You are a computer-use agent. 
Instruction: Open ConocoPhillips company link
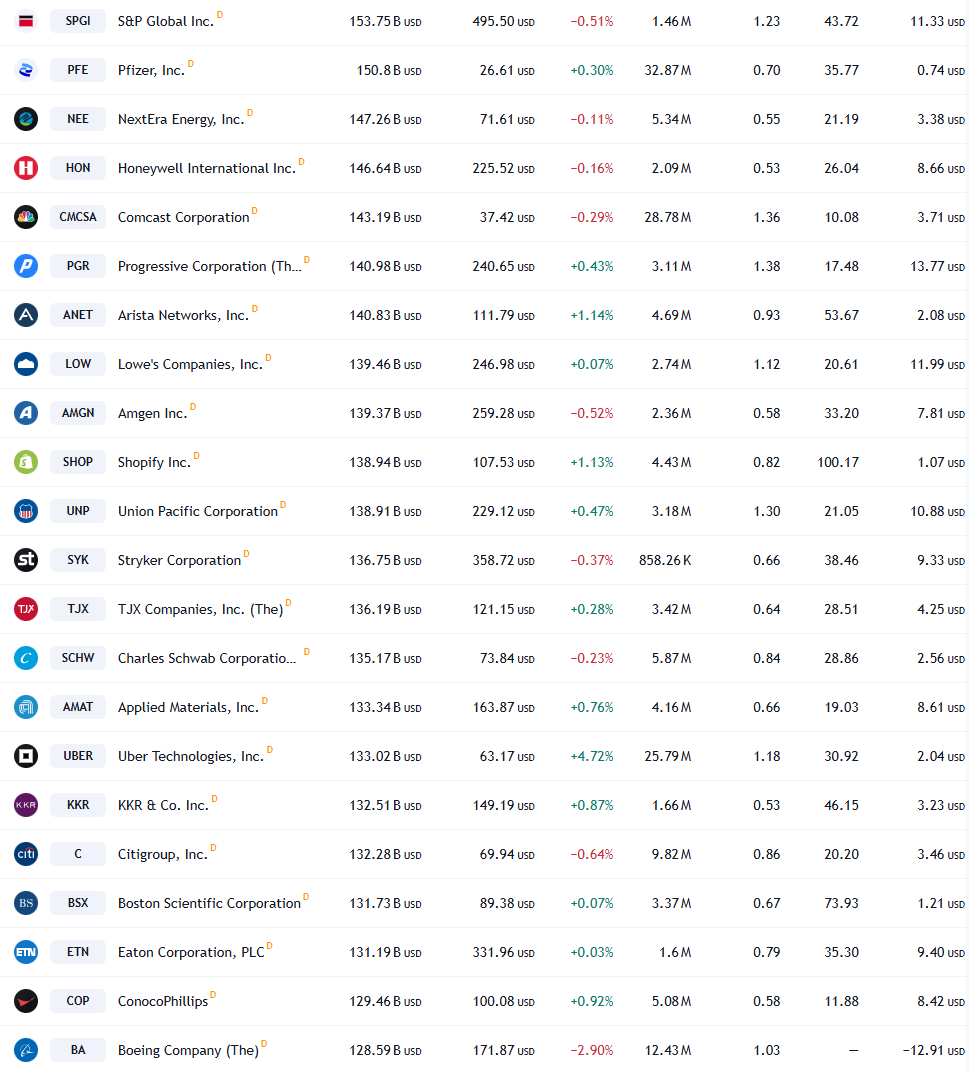click(163, 1001)
